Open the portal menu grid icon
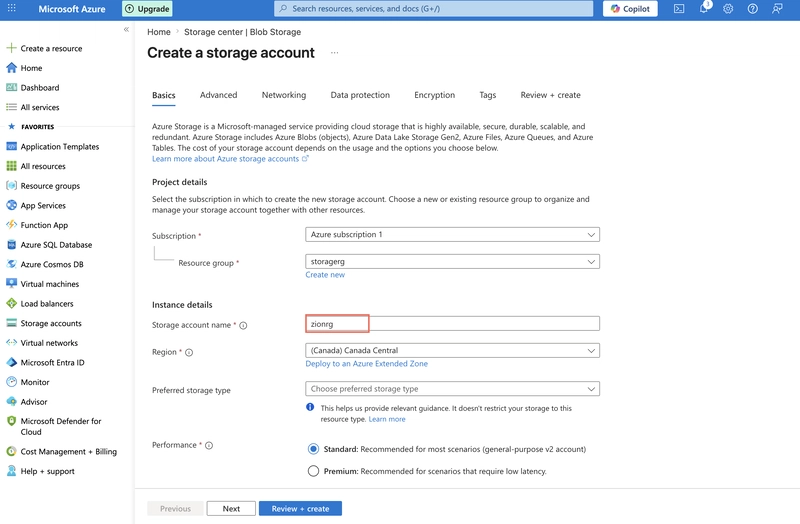This screenshot has width=800, height=524. pos(11,8)
